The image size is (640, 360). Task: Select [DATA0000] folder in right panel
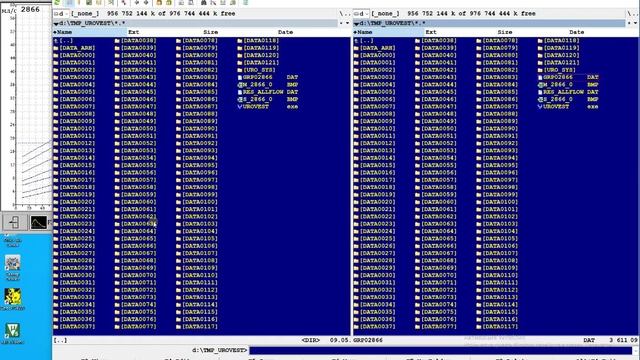[x=375, y=55]
